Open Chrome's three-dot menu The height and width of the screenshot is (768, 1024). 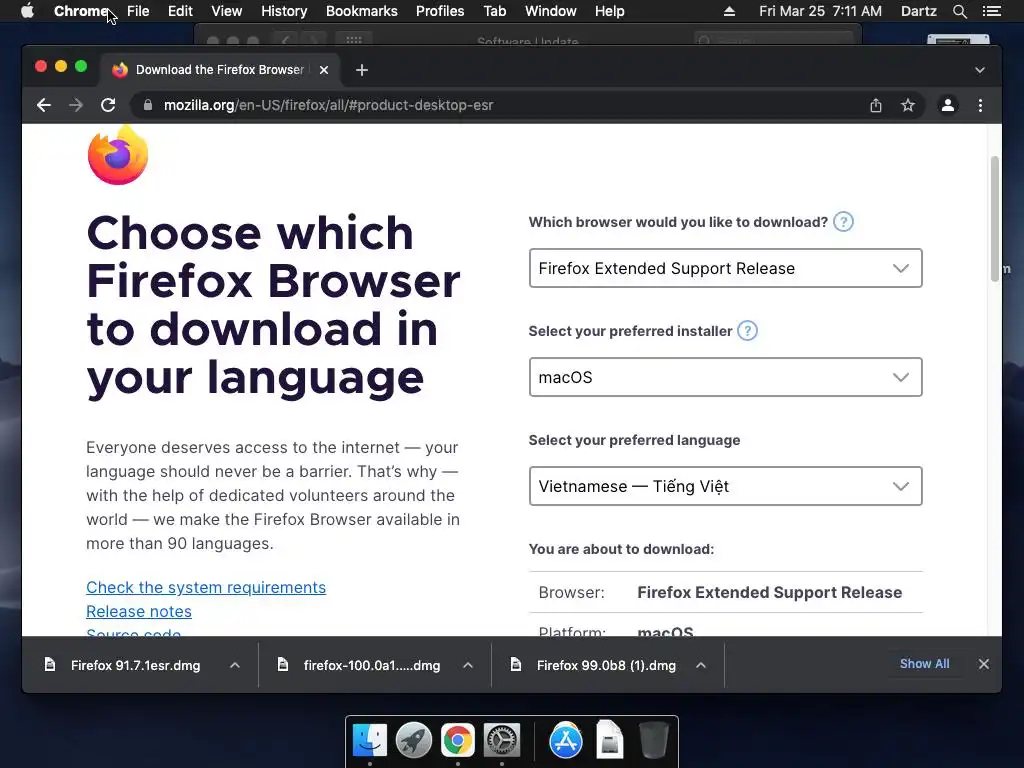point(980,105)
